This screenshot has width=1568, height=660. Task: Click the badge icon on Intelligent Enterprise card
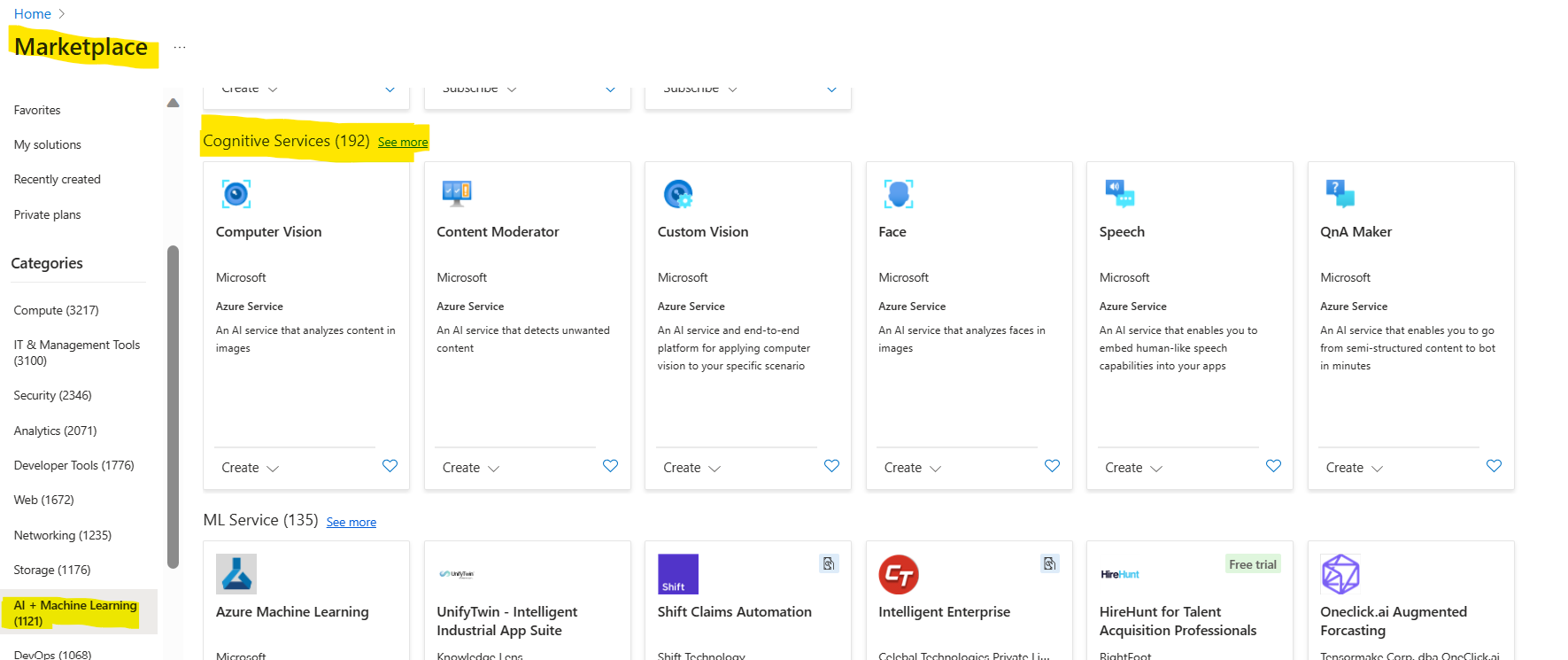tap(1049, 563)
